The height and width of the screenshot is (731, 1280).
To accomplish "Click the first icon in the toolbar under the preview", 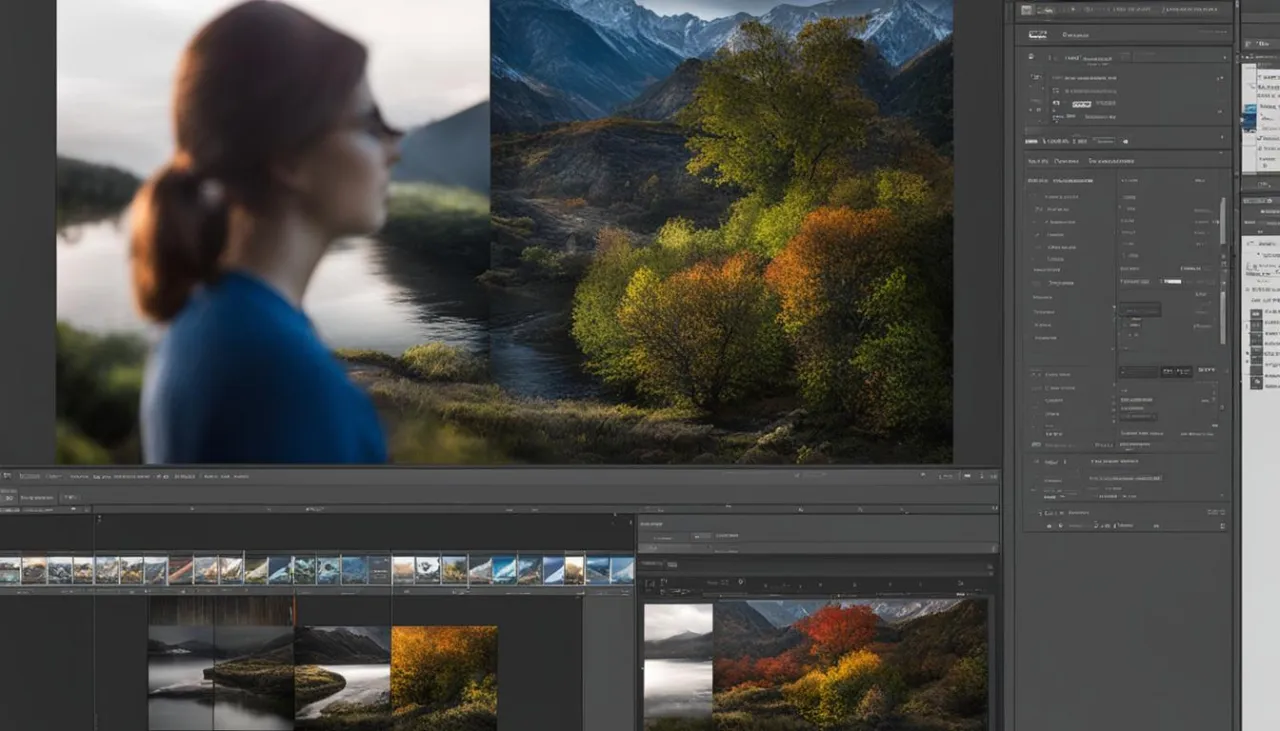I will click(x=6, y=477).
